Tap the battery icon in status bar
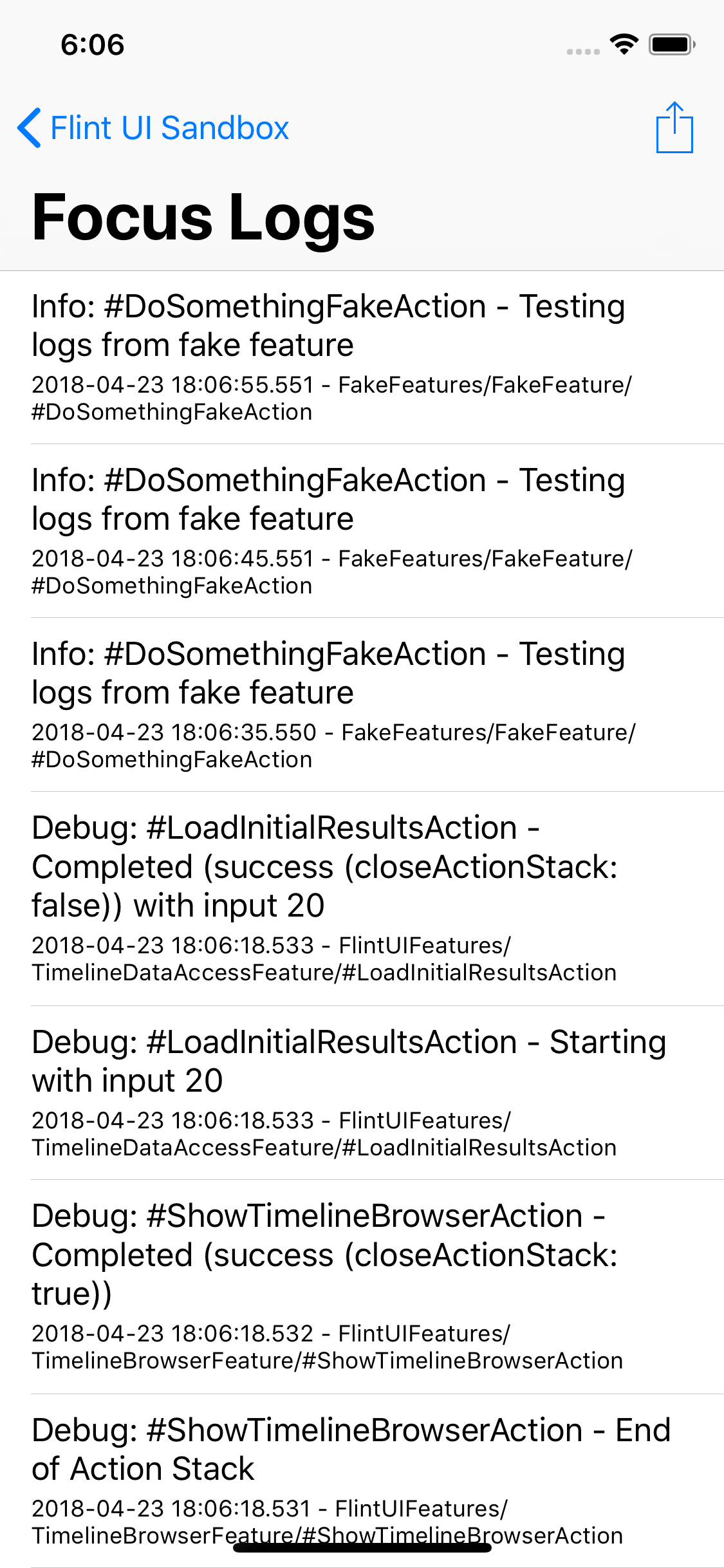Image resolution: width=724 pixels, height=1568 pixels. click(671, 44)
